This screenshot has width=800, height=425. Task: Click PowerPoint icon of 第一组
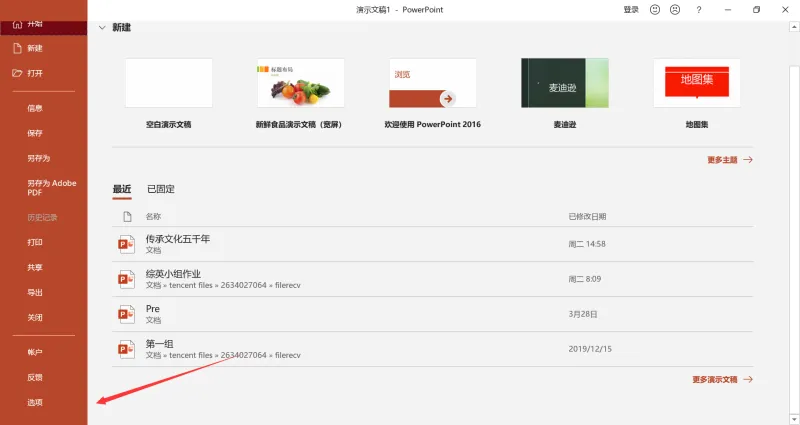(126, 349)
